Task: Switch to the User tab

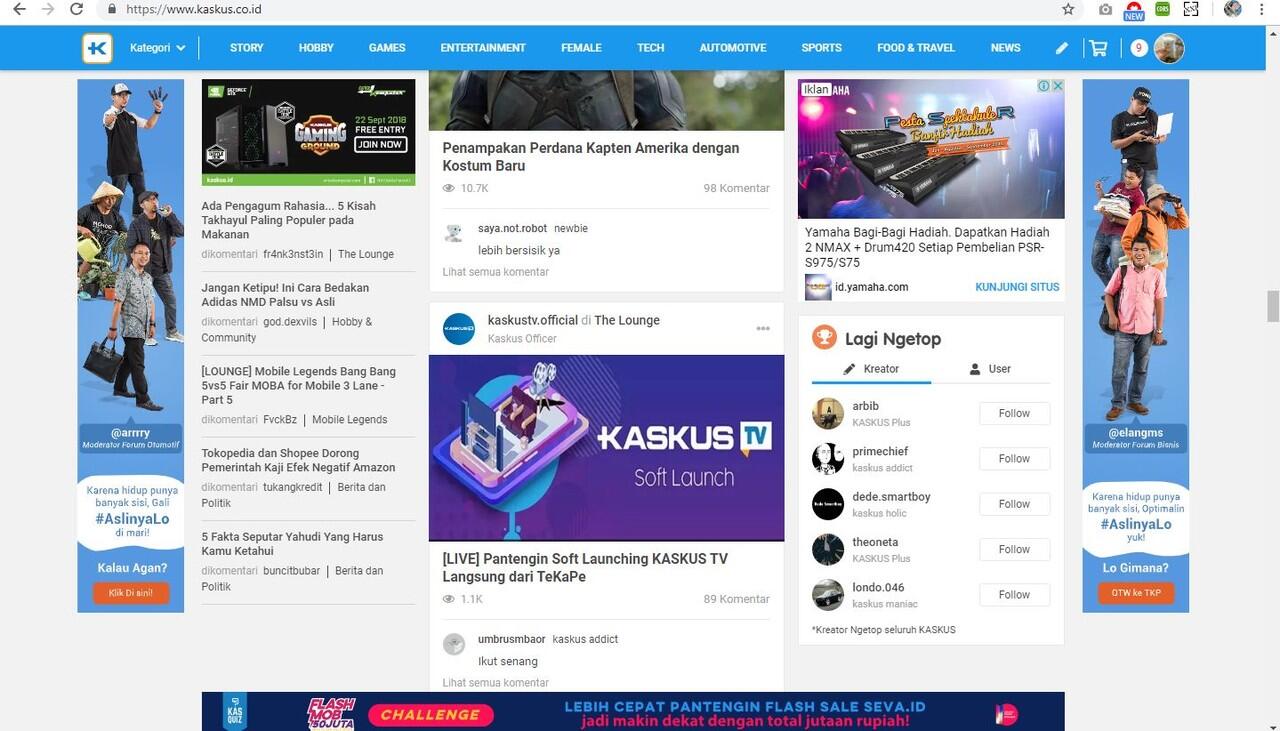Action: (990, 369)
